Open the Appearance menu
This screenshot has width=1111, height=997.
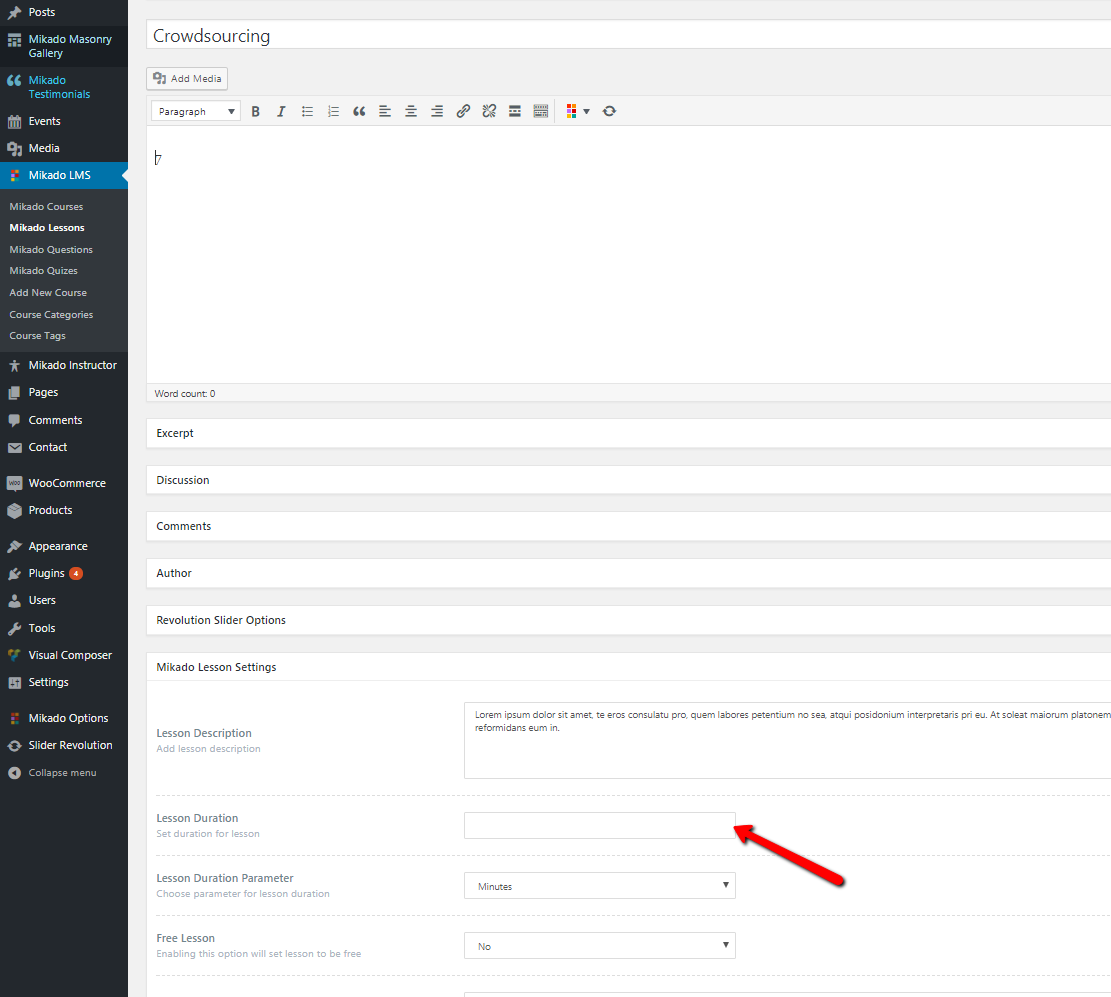click(x=64, y=546)
